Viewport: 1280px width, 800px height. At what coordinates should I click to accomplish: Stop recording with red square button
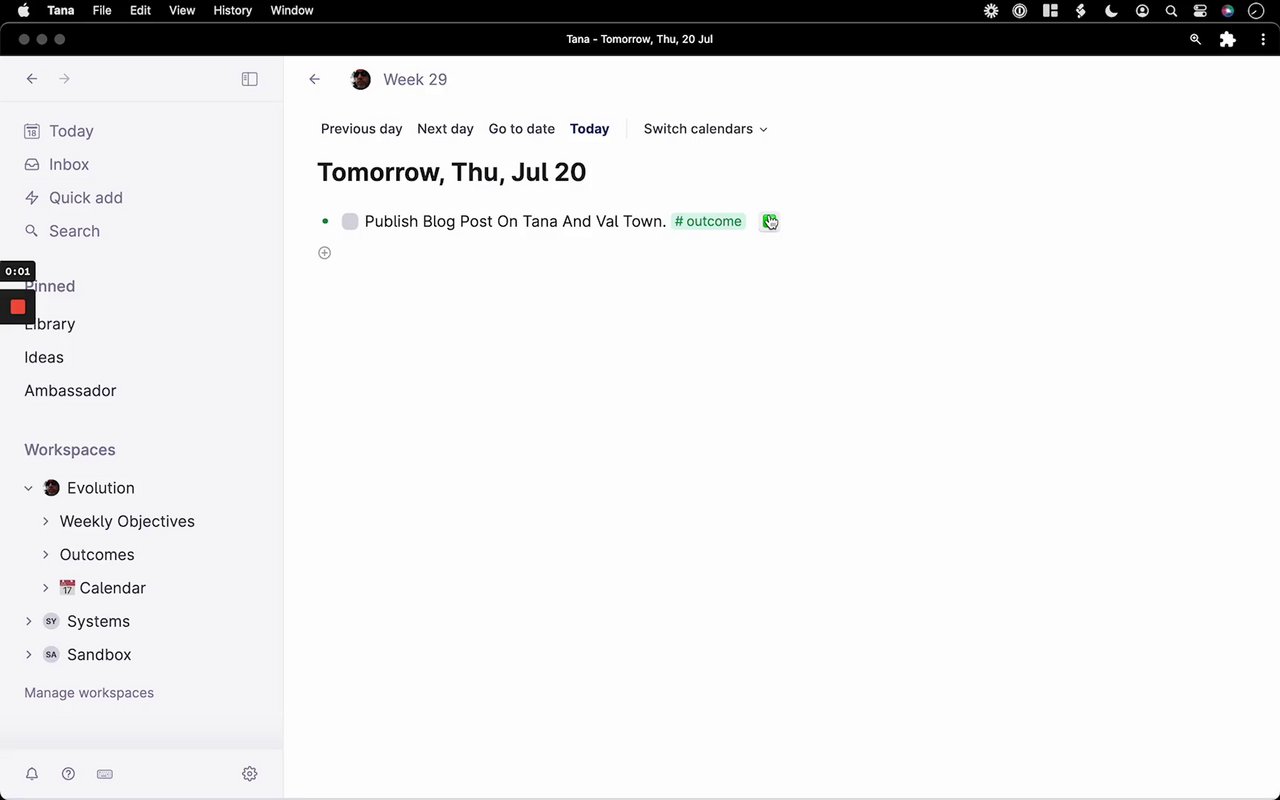[x=17, y=307]
